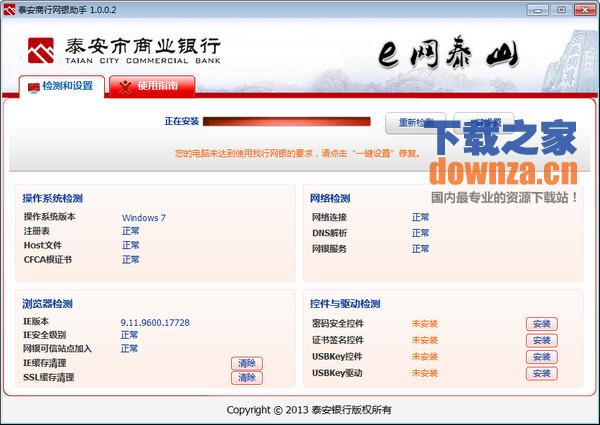This screenshot has width=600, height=425.
Task: Install the 密码安全控件 component
Action: (541, 324)
